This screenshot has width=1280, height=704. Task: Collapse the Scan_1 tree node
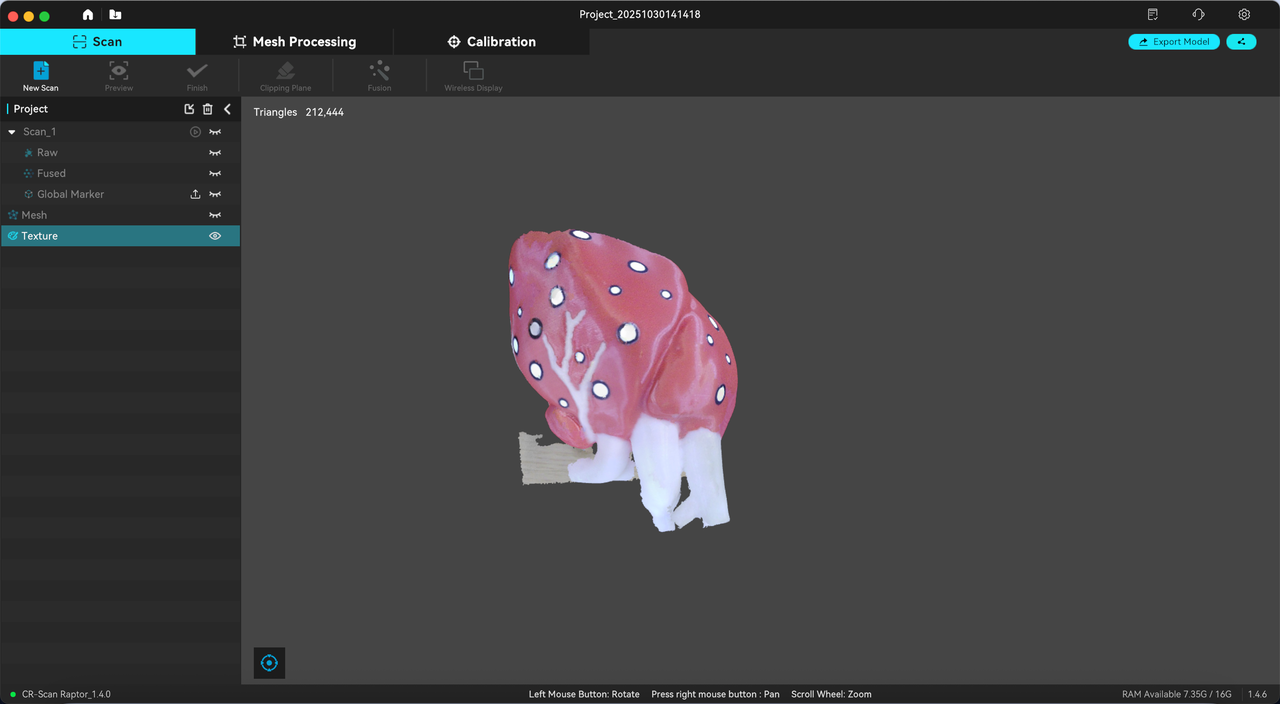click(x=12, y=132)
